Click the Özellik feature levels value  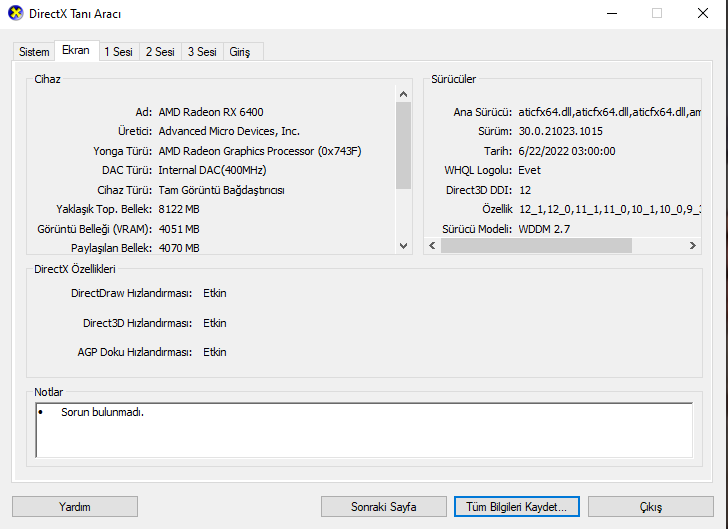point(610,209)
